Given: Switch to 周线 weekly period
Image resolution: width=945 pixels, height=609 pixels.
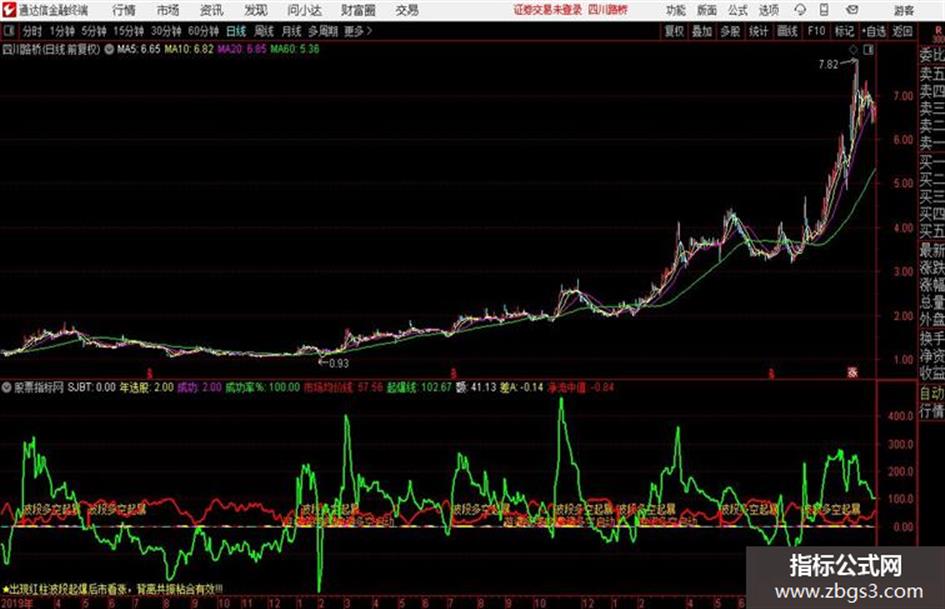Looking at the screenshot, I should (264, 31).
